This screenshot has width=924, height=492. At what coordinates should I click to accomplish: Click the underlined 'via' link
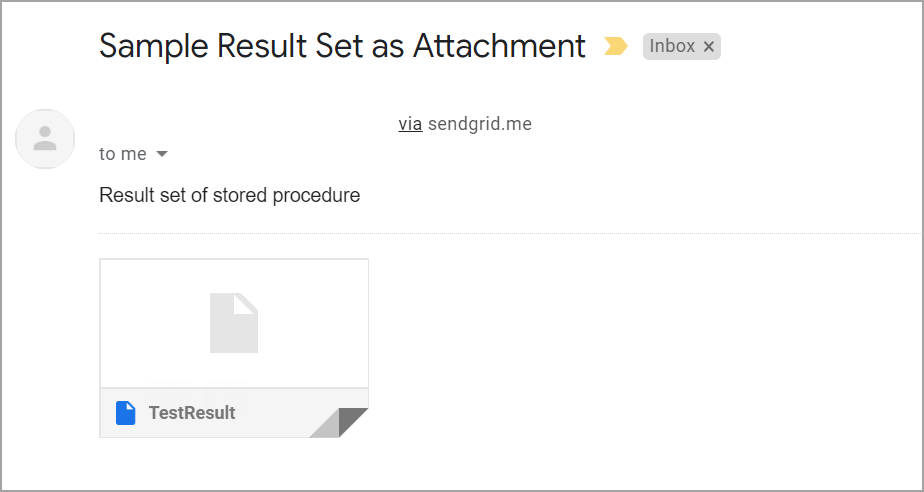[410, 124]
